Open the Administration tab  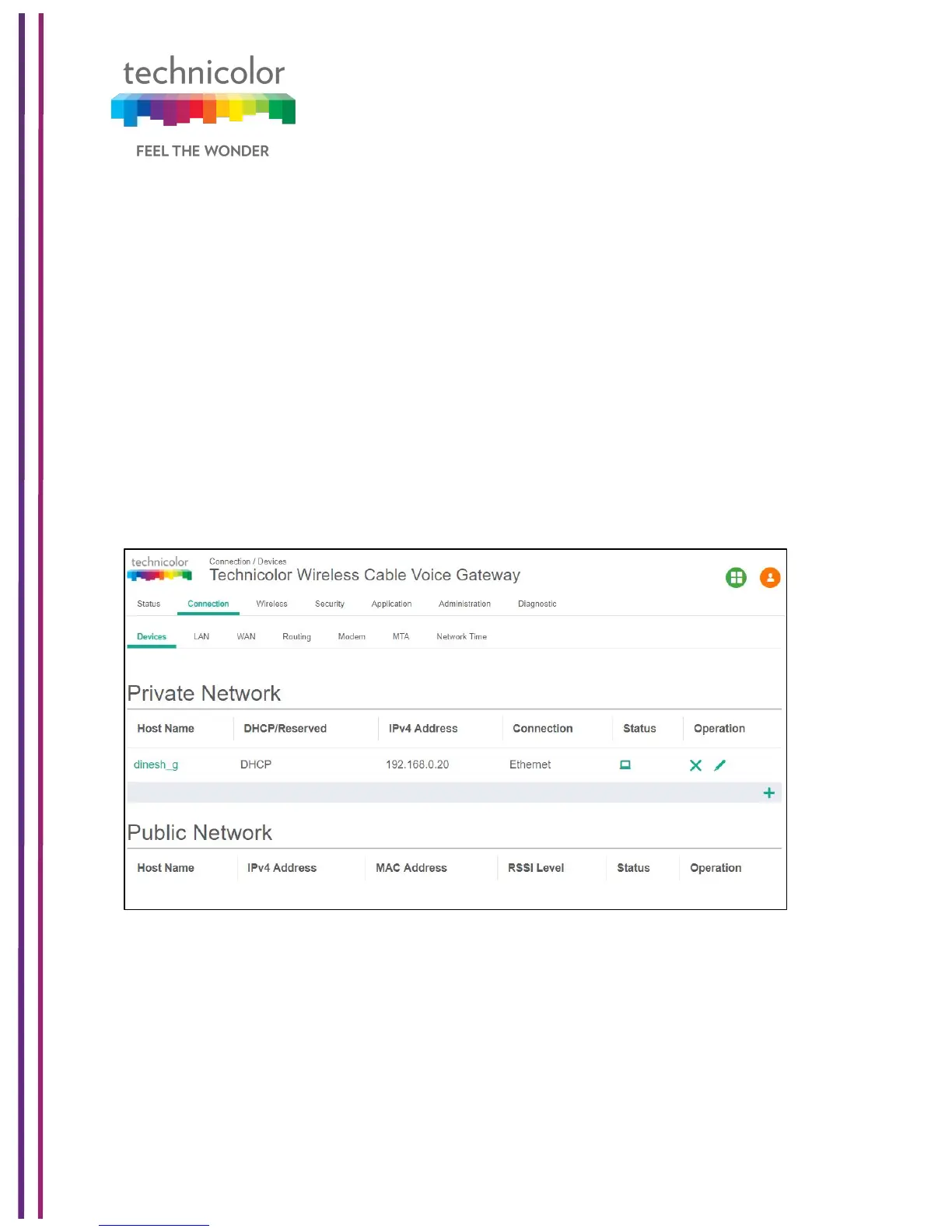[x=464, y=604]
